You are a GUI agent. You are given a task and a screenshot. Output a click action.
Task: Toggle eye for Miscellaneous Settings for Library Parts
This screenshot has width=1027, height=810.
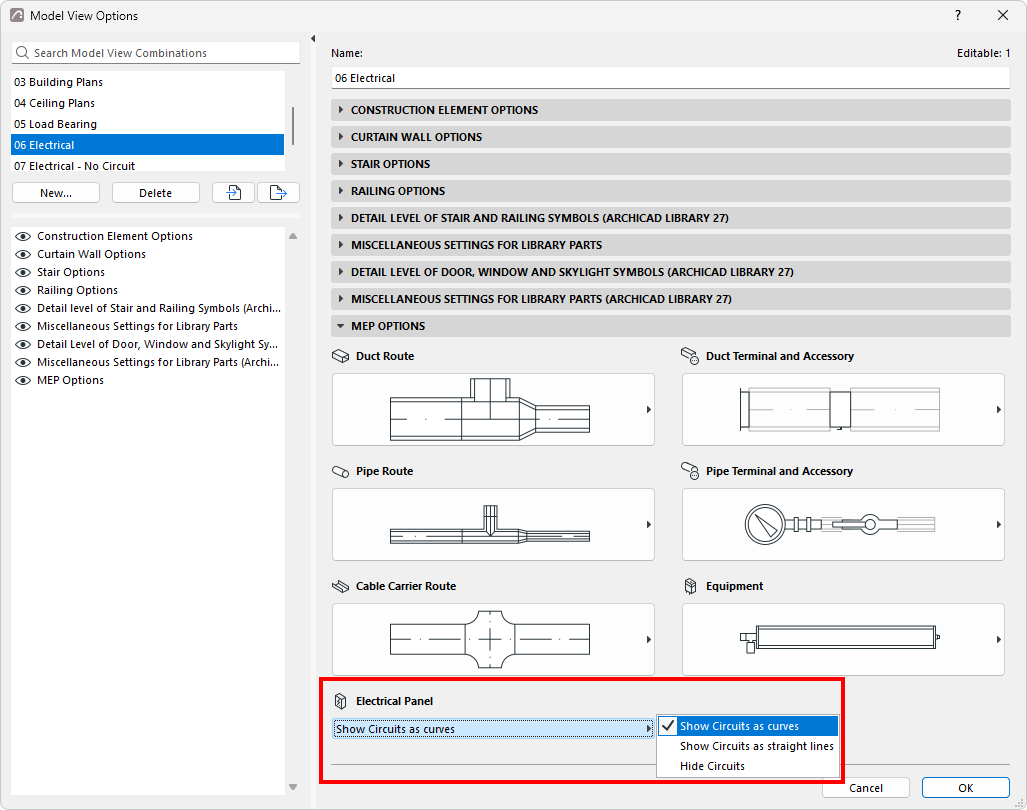tap(23, 326)
